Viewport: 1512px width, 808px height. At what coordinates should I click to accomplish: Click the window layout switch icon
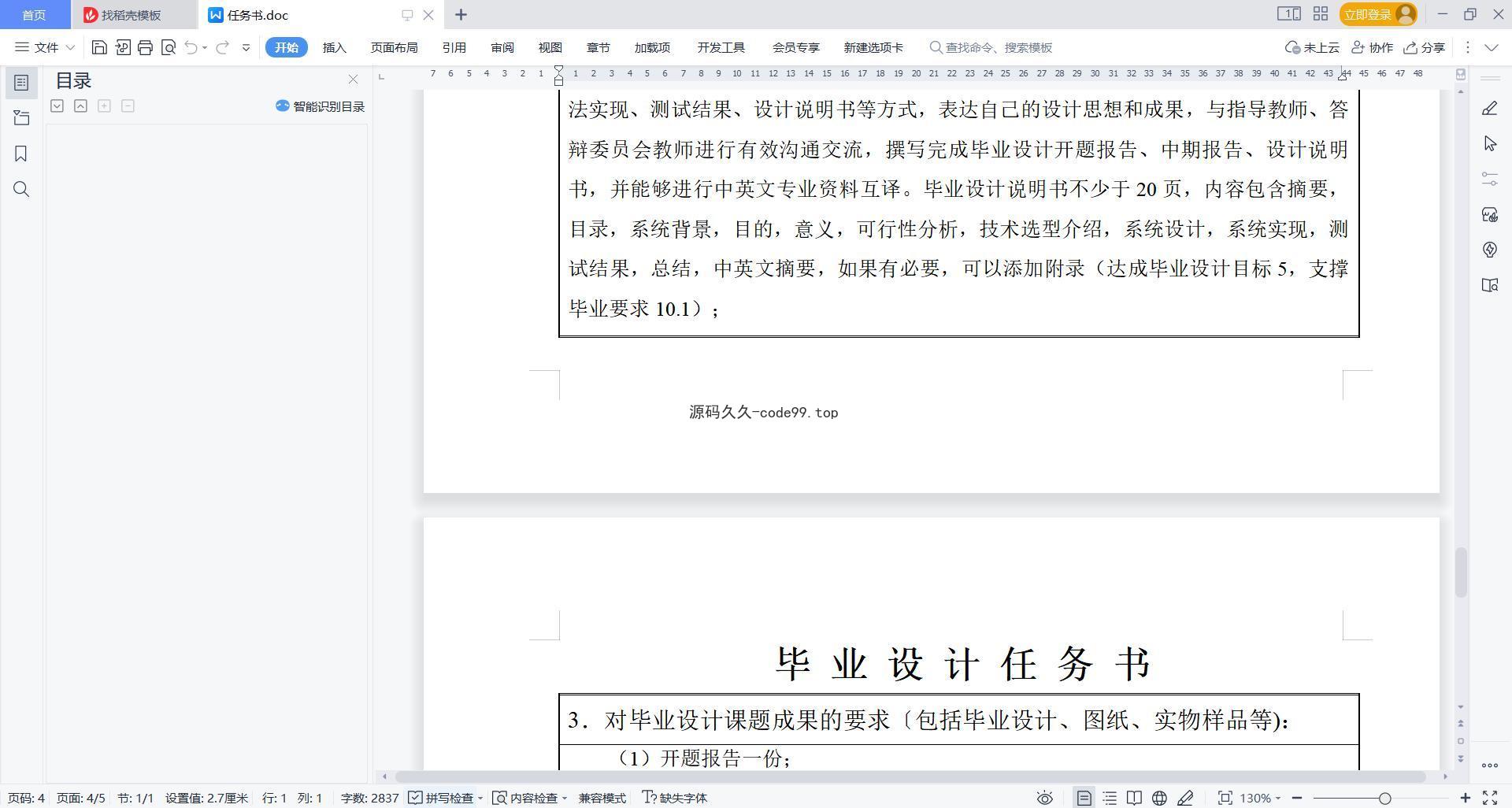point(1288,14)
